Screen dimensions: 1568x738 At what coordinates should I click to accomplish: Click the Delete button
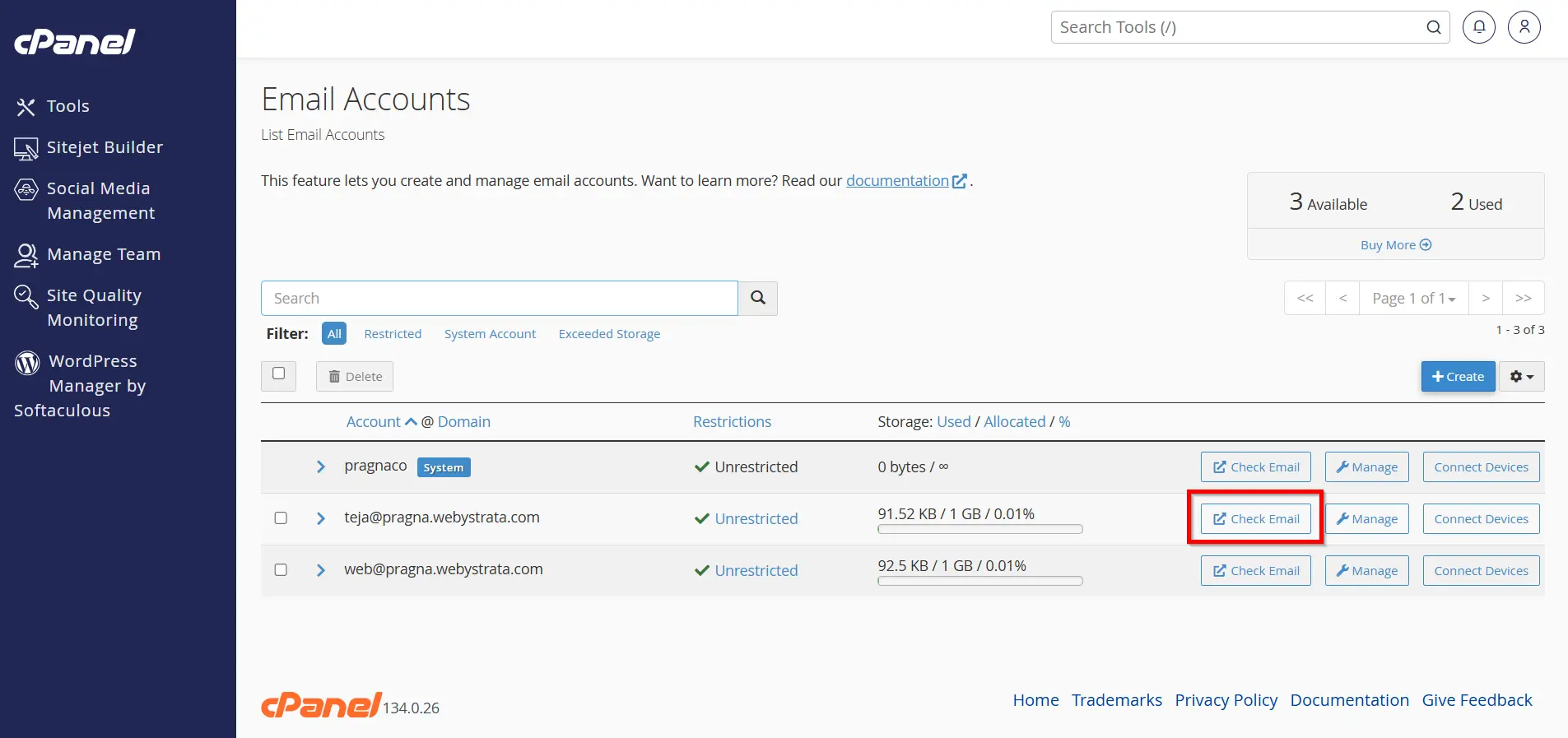pyautogui.click(x=355, y=376)
